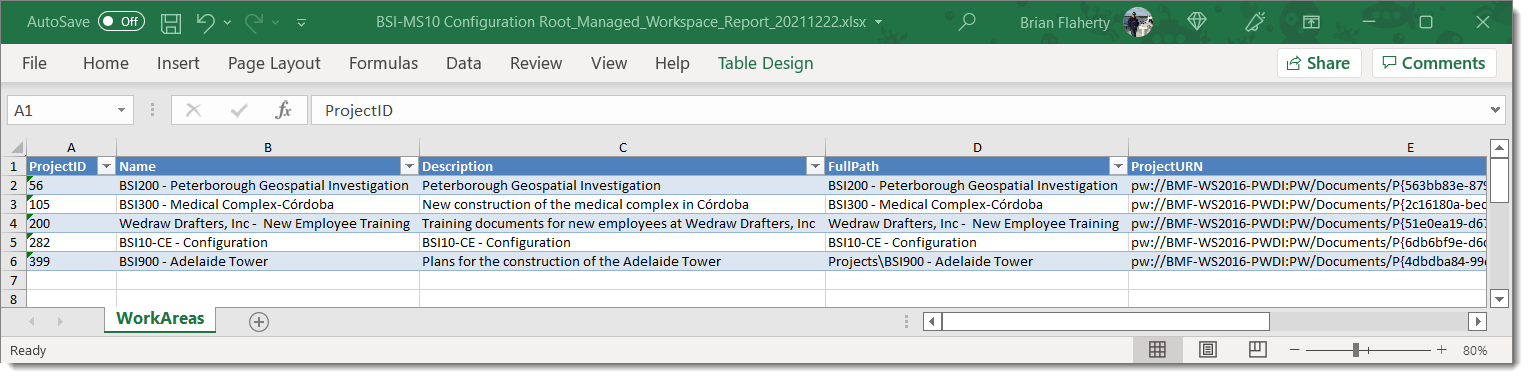Click the Redo arrow icon
The width and height of the screenshot is (1528, 378).
253,21
